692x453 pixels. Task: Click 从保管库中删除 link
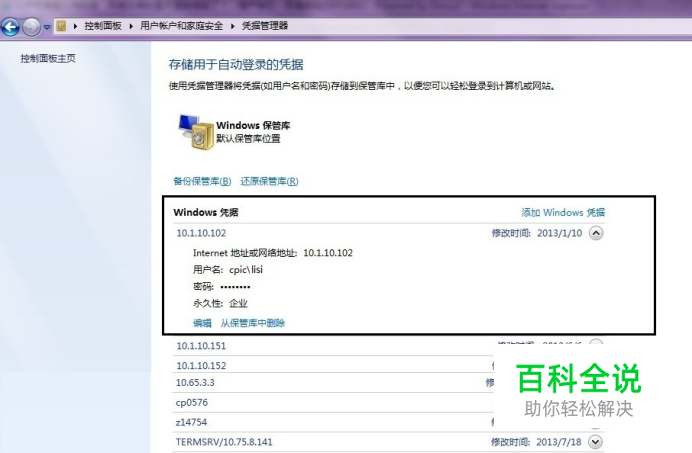click(x=253, y=323)
